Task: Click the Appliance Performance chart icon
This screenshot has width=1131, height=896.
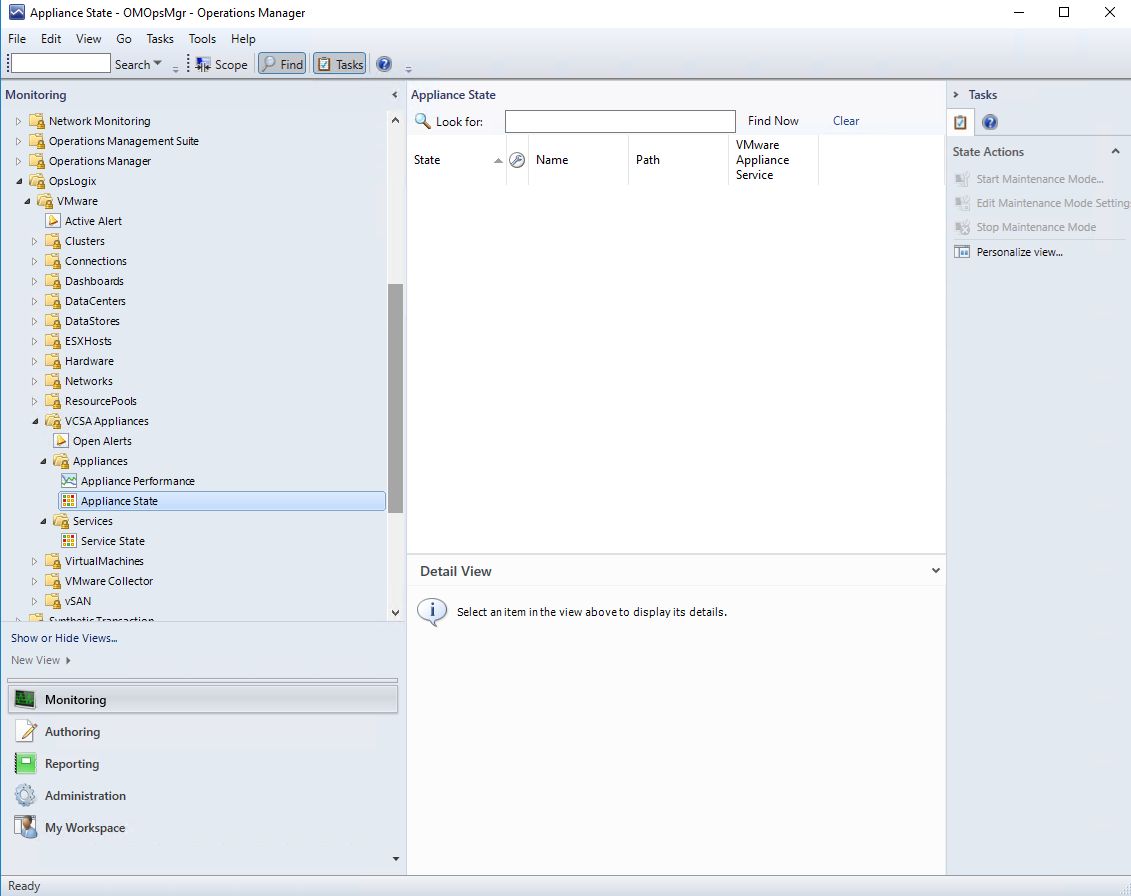Action: 69,480
